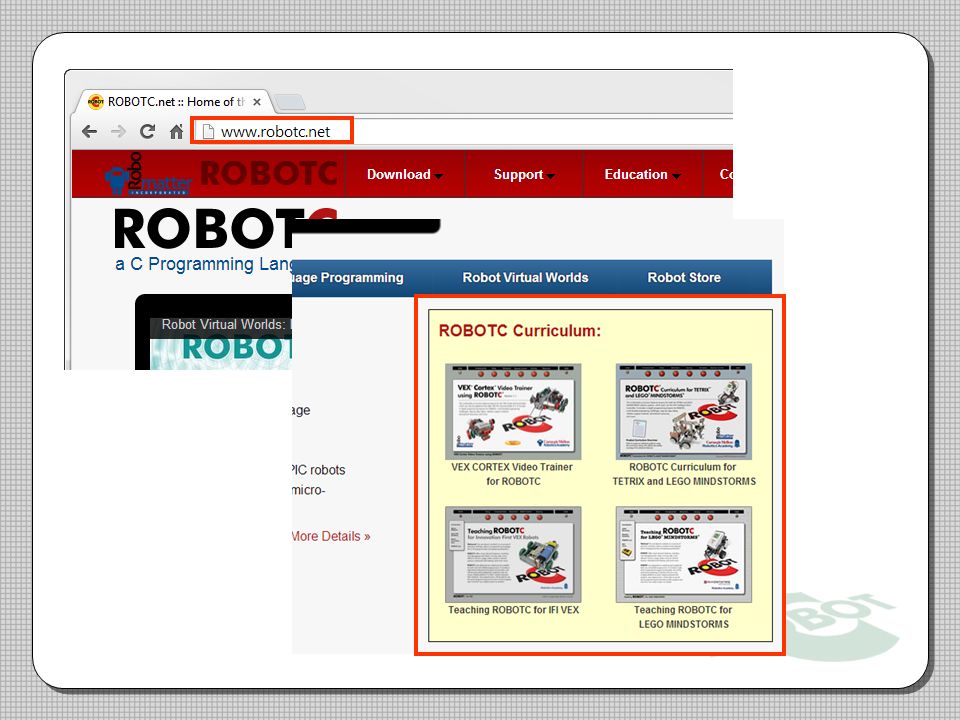Screen dimensions: 960x720
Task: Click Teaching ROBOTC for LEGO MINDSTORMS link
Action: (x=683, y=617)
